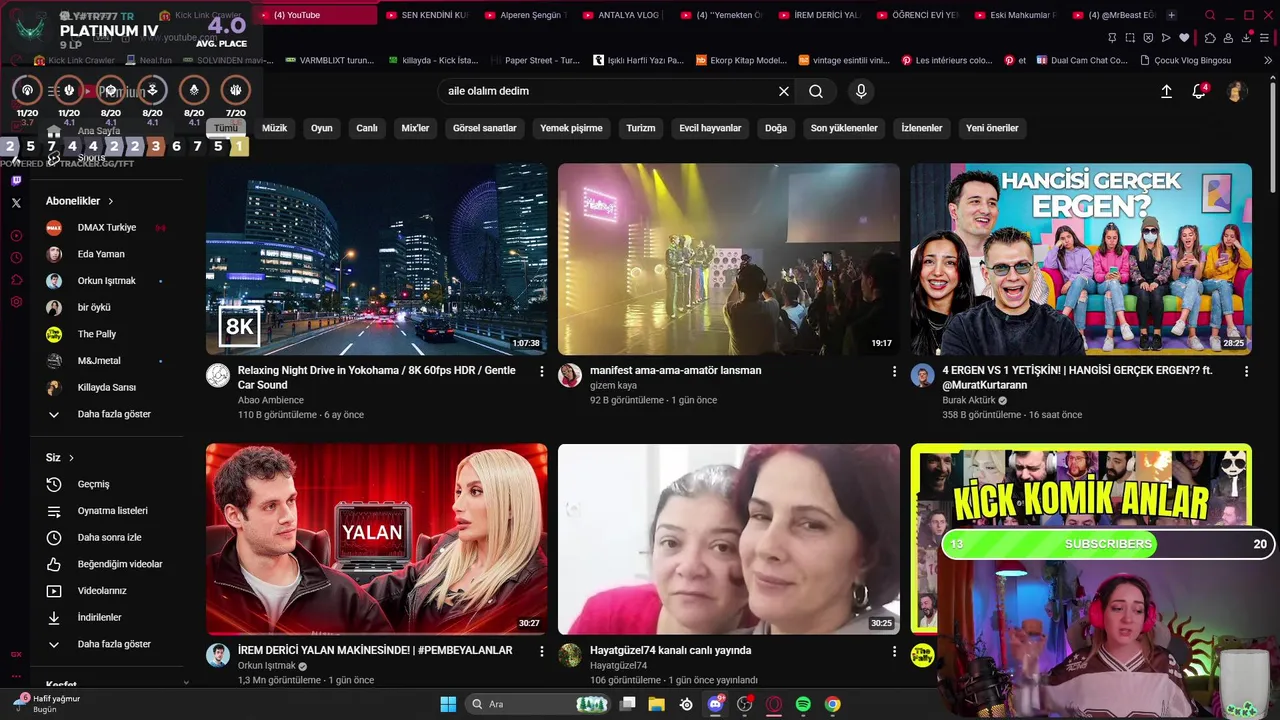Open the Hafif yağmur weather widget
Image resolution: width=1280 pixels, height=720 pixels.
[x=47, y=704]
